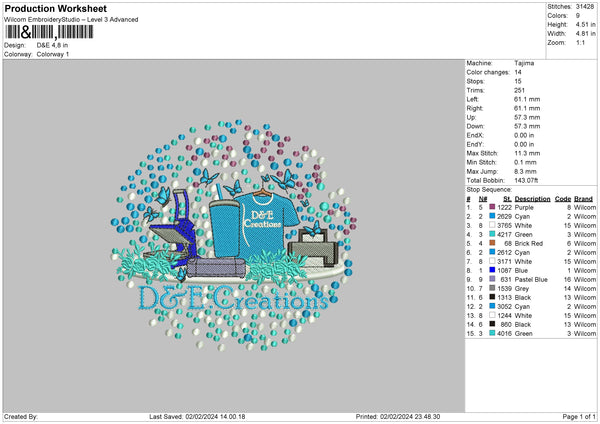Click the Brand column header
The image size is (600, 424).
(x=583, y=199)
